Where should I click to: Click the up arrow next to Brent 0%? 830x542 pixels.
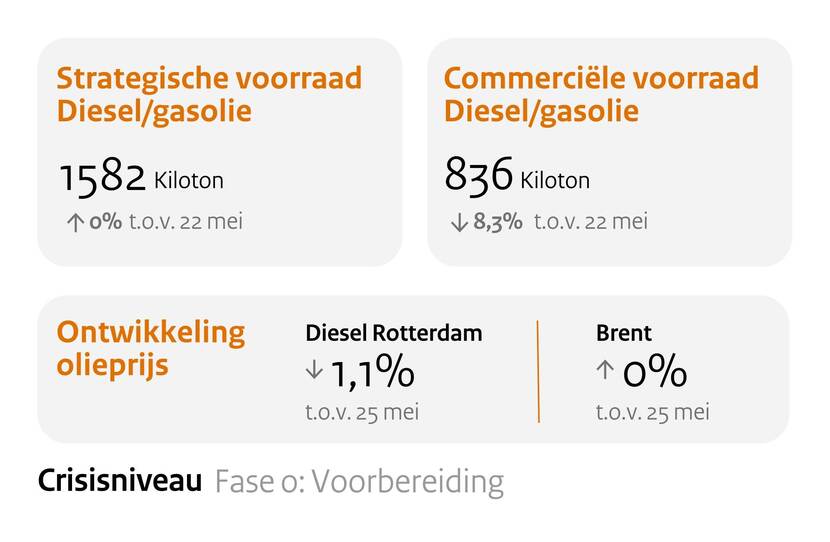point(604,370)
